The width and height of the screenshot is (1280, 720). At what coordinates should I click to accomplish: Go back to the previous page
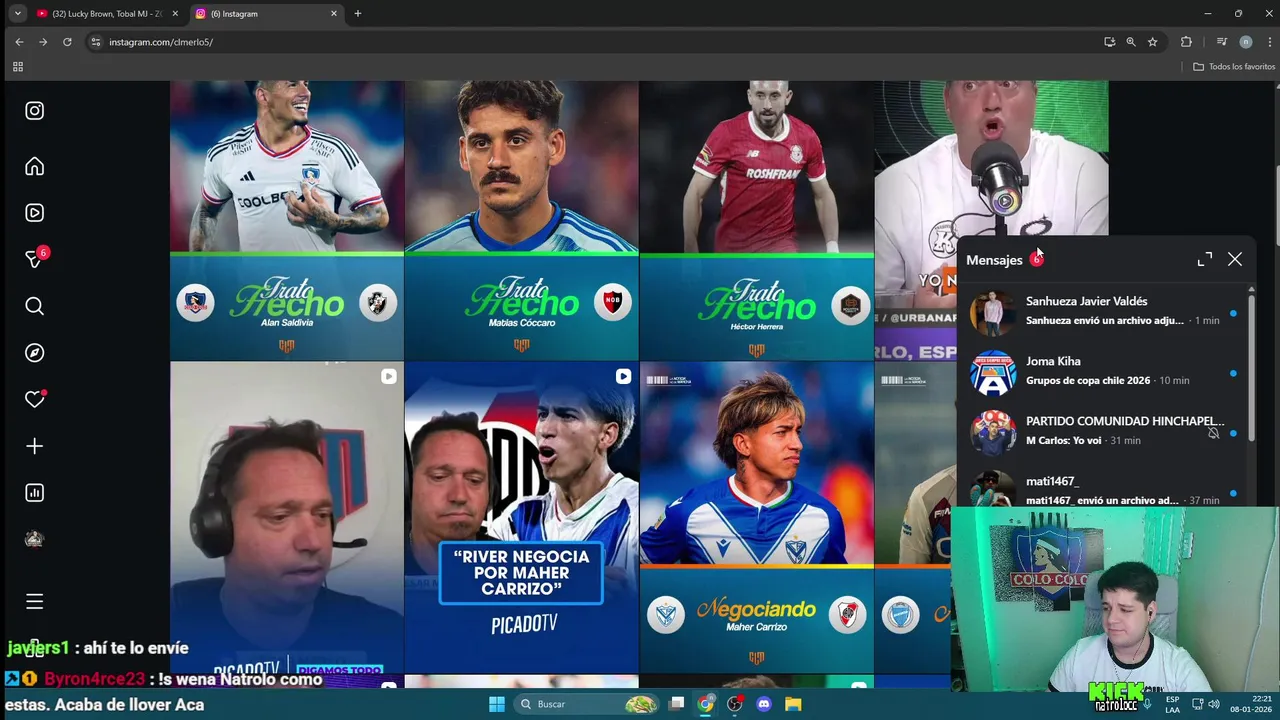[x=19, y=42]
